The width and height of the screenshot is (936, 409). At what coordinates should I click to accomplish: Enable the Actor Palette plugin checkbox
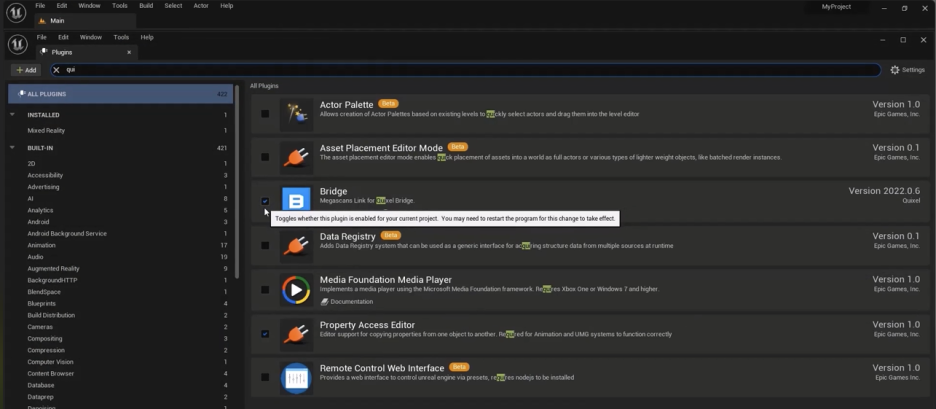[265, 113]
